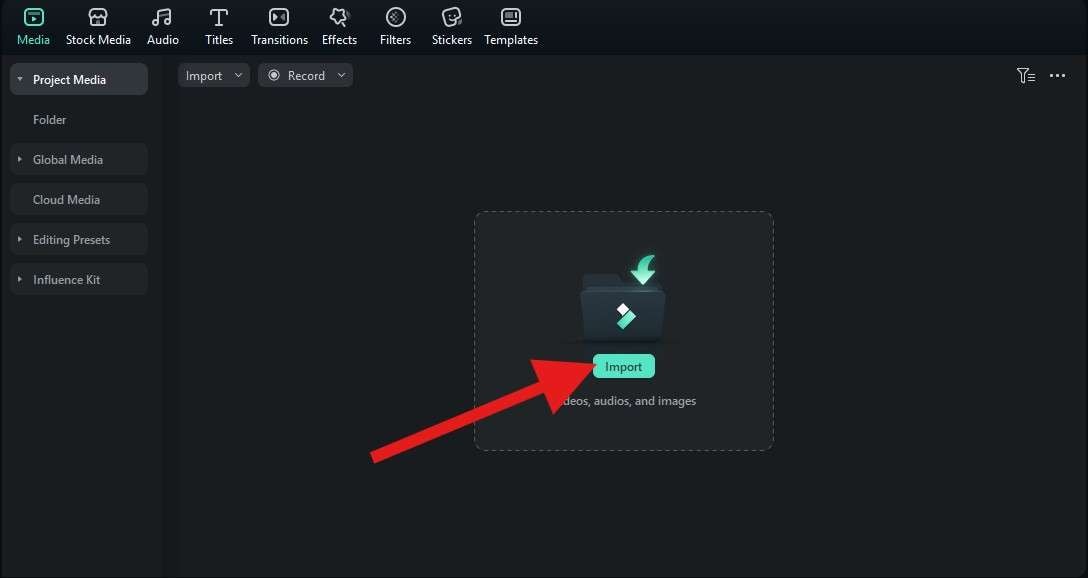Click the folder import illustration

pyautogui.click(x=624, y=298)
